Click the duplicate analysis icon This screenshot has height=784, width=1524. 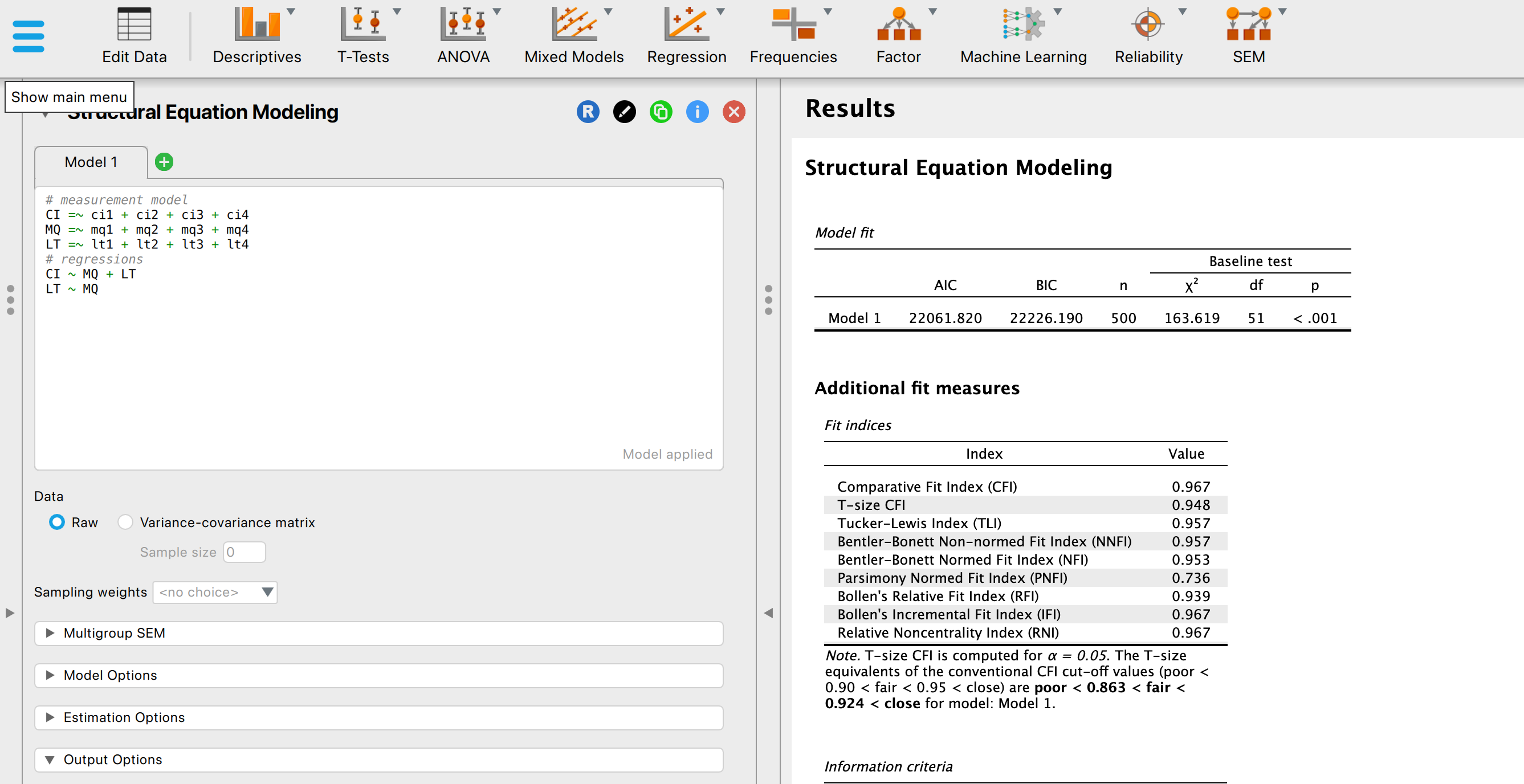pos(661,112)
